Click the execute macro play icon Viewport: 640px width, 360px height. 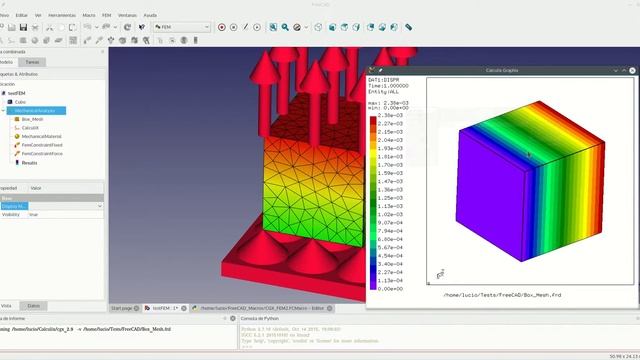[257, 27]
